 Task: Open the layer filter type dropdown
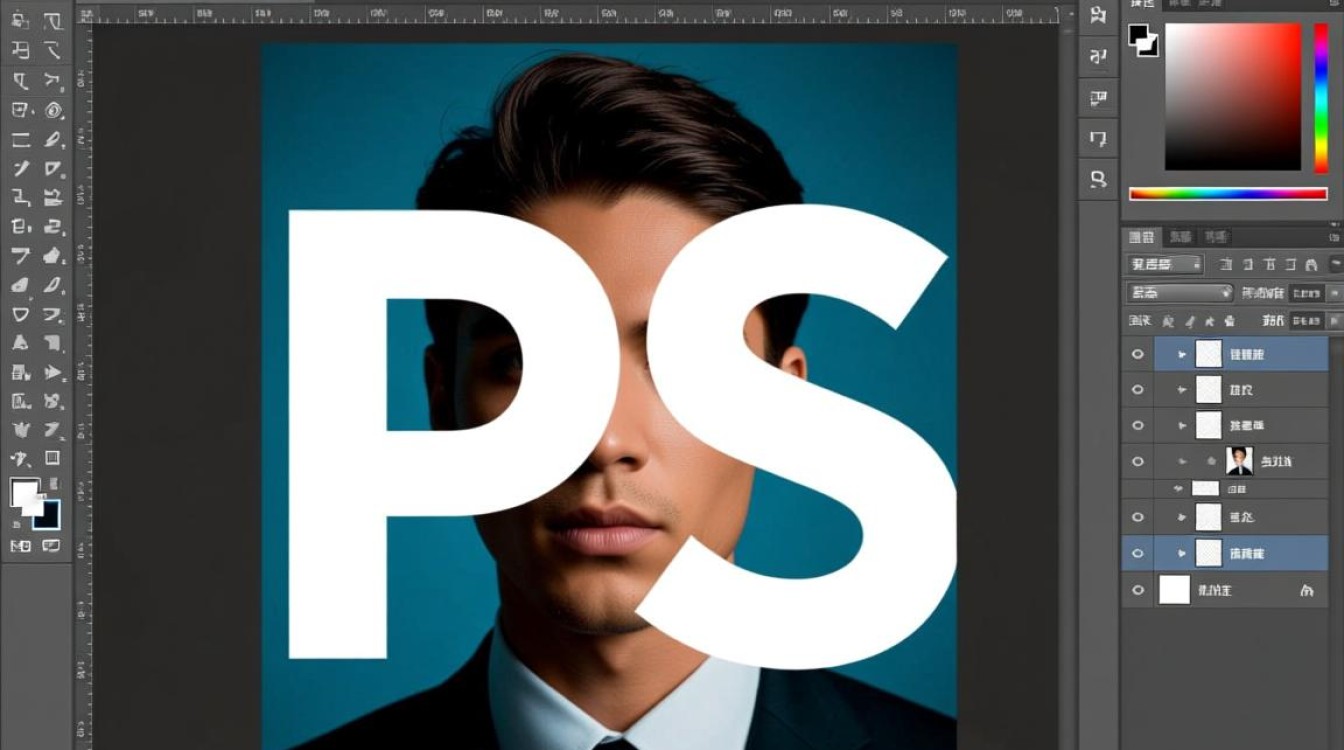pyautogui.click(x=1164, y=264)
